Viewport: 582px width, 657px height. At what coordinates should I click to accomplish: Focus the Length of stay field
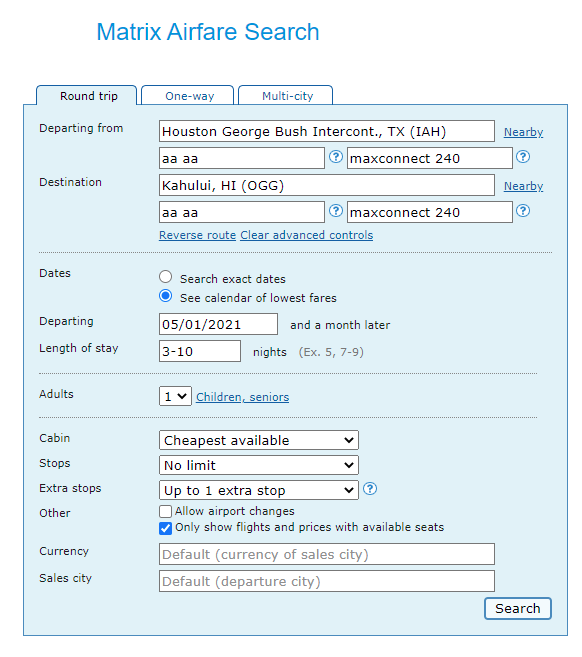coord(200,351)
